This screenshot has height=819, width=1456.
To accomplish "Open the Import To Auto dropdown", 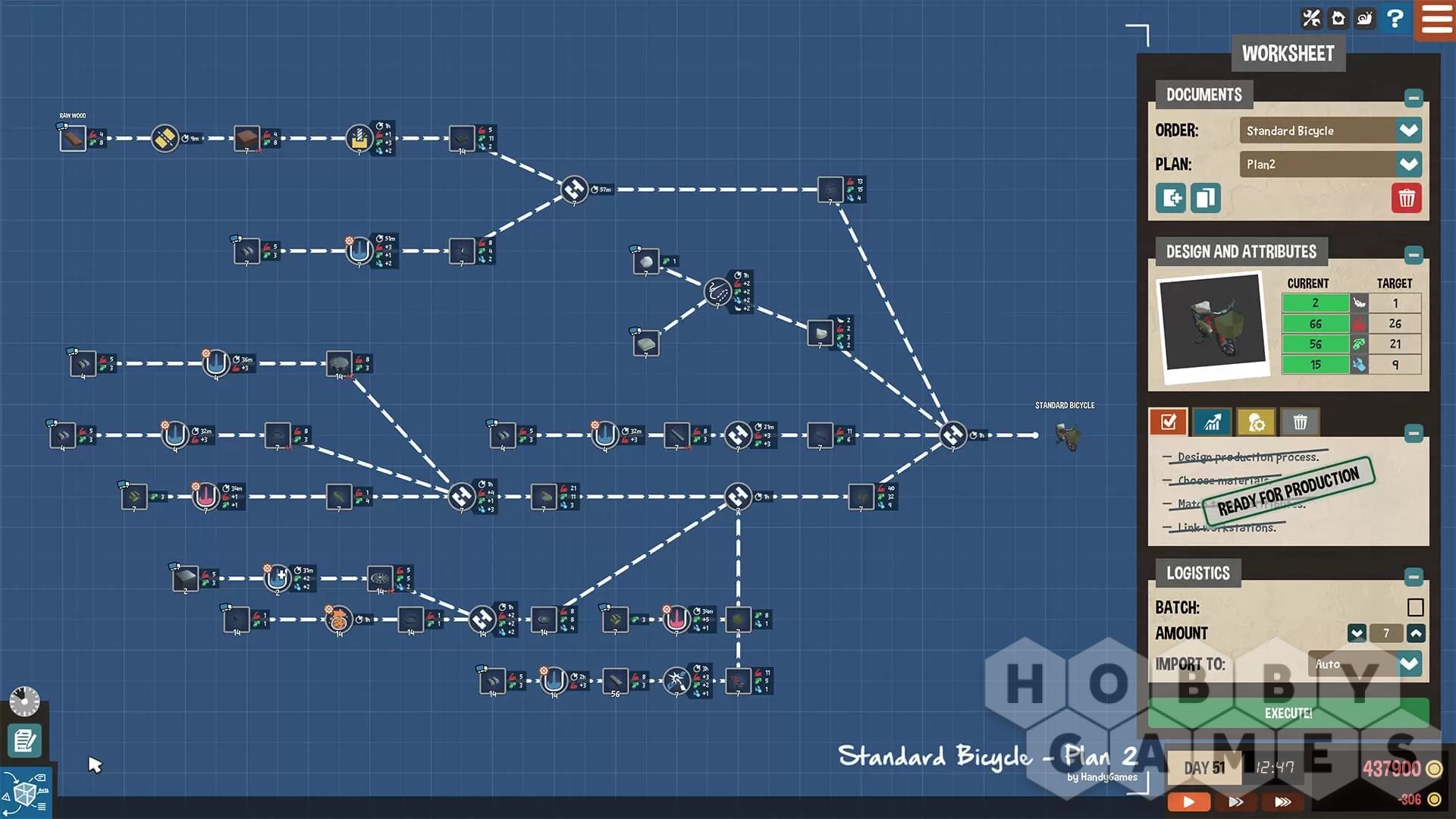I will coord(1409,664).
